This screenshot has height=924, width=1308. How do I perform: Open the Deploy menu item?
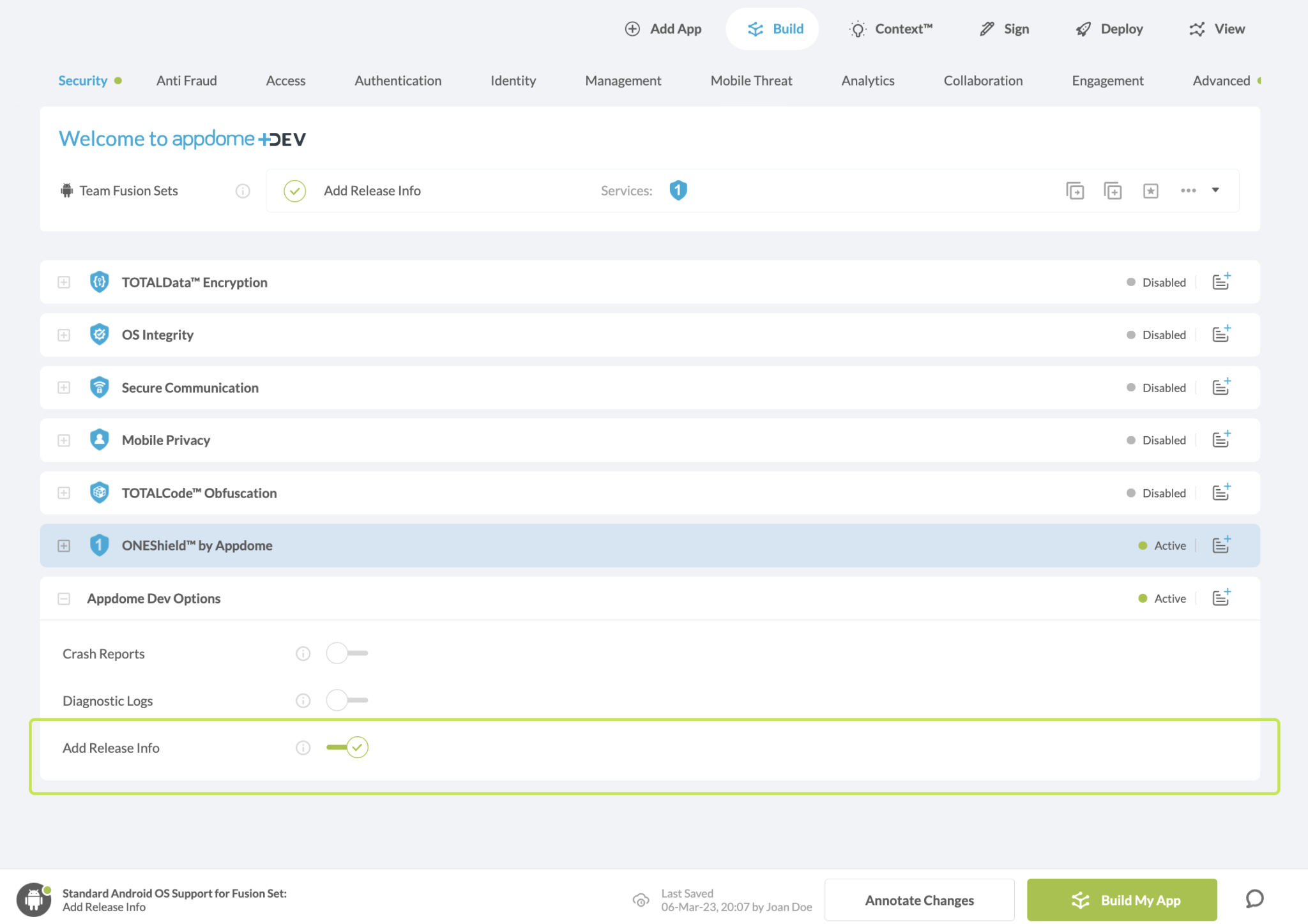click(1109, 29)
